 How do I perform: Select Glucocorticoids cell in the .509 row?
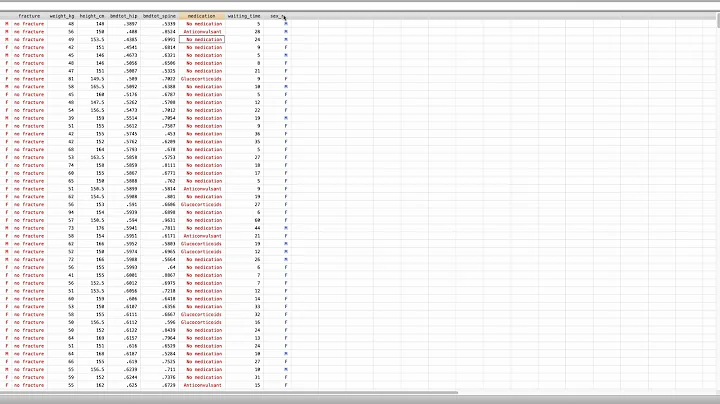point(202,79)
